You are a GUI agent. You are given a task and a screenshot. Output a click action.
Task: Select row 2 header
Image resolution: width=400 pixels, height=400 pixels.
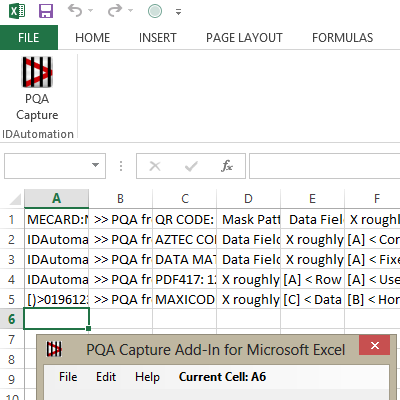pyautogui.click(x=12, y=239)
